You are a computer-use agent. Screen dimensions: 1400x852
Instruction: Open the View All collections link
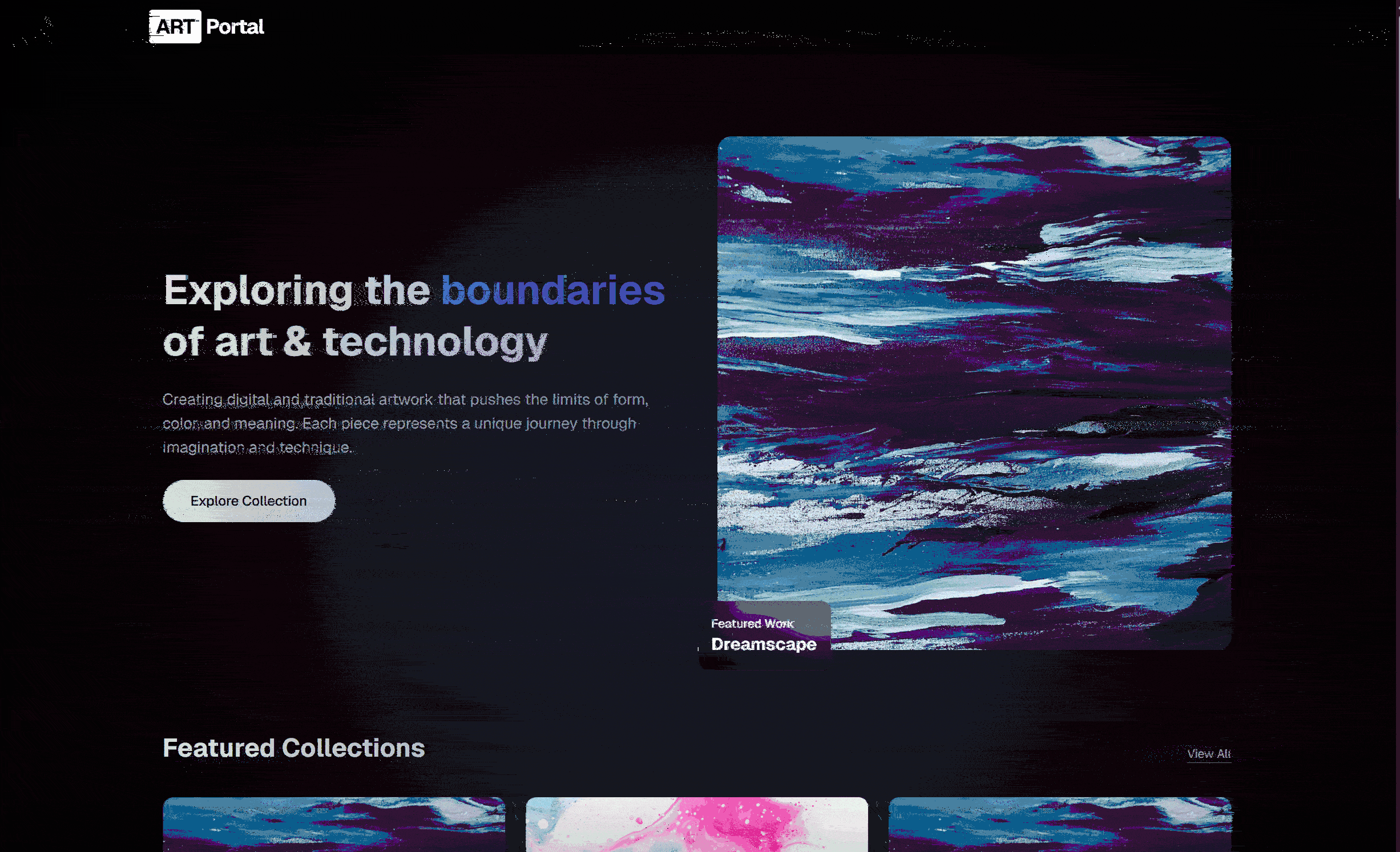click(1209, 753)
